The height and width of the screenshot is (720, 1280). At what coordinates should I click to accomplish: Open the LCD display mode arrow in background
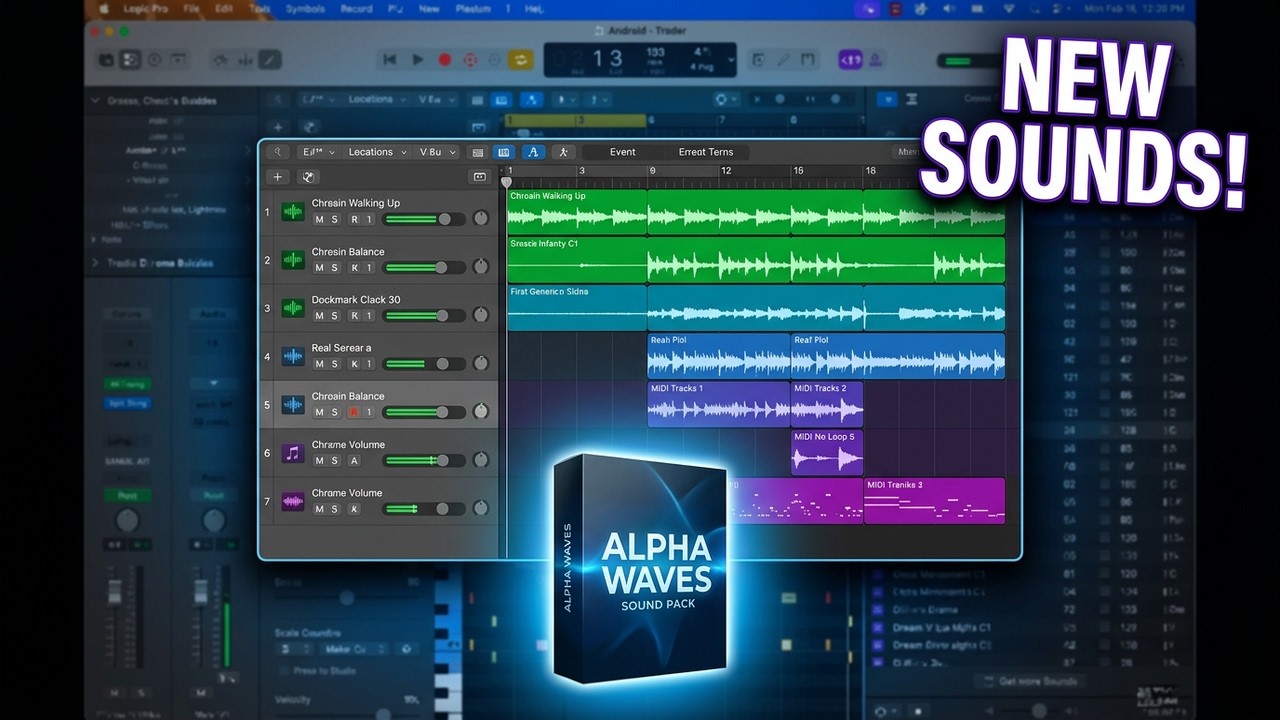[731, 60]
